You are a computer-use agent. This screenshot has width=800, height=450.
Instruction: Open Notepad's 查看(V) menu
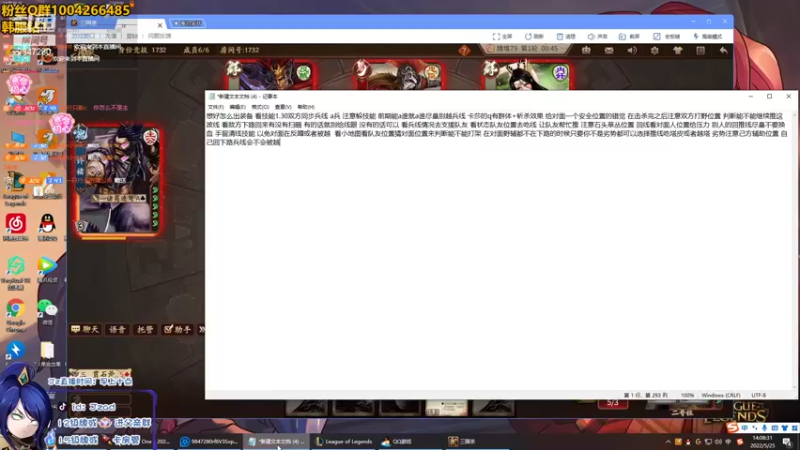[283, 107]
